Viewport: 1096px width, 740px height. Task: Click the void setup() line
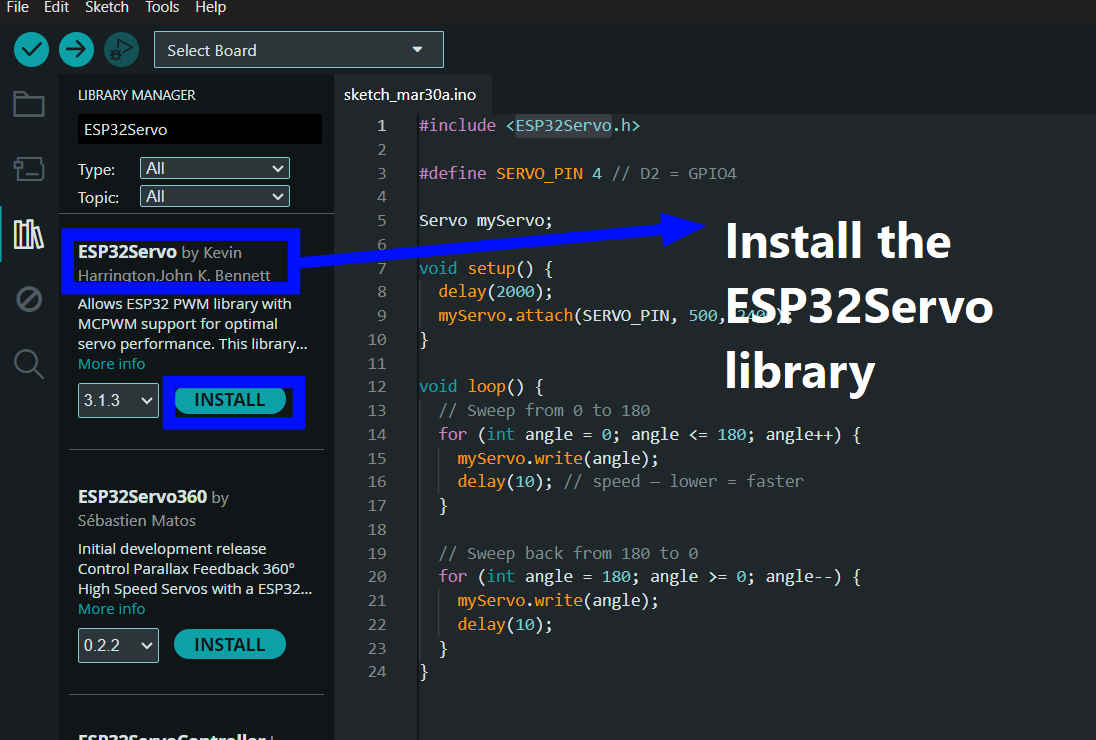[486, 268]
